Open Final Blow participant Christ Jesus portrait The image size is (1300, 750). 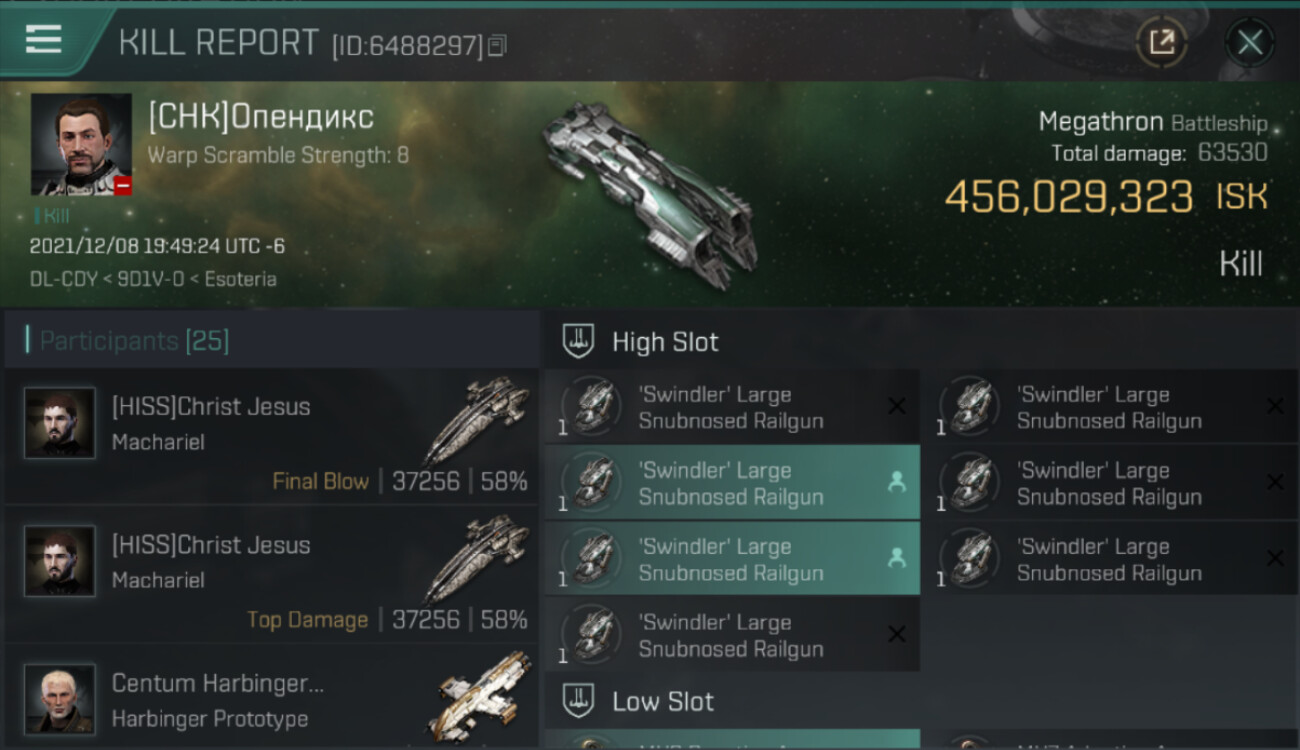point(60,423)
